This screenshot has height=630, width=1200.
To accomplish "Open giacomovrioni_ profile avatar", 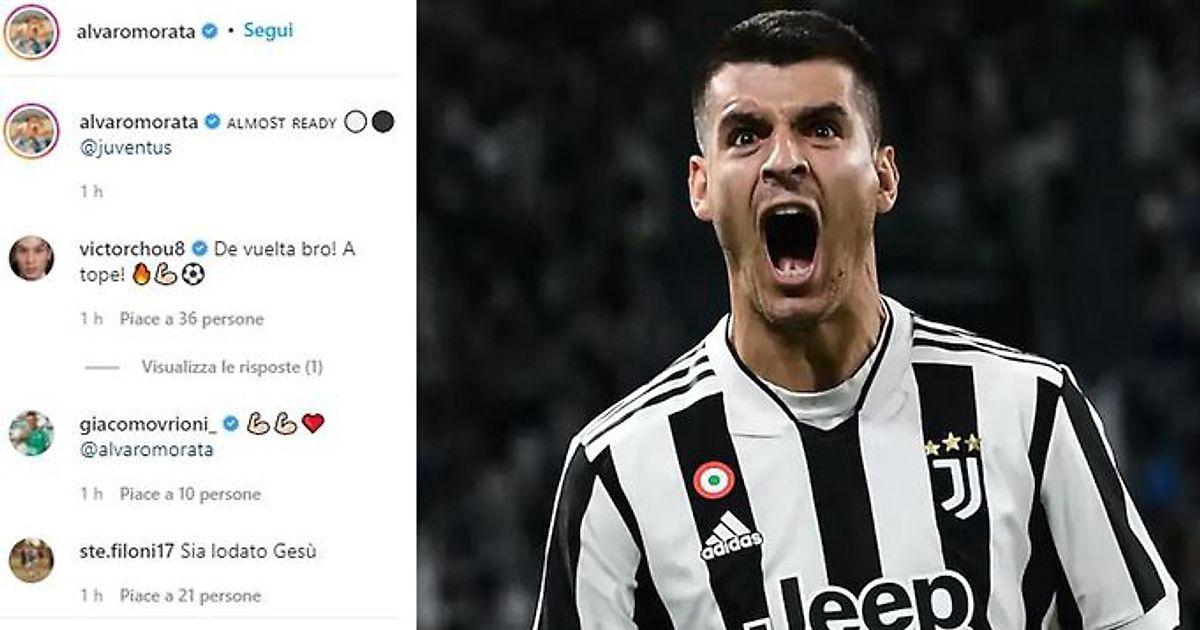I will point(31,433).
